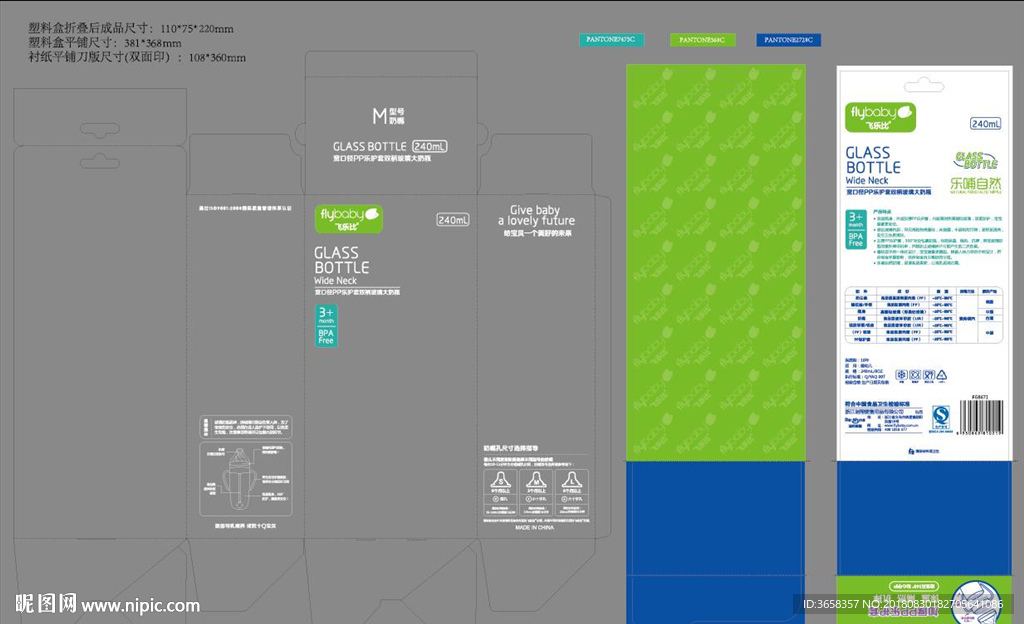Select blue GLASS BOTTLE heading on white card

pyautogui.click(x=873, y=160)
